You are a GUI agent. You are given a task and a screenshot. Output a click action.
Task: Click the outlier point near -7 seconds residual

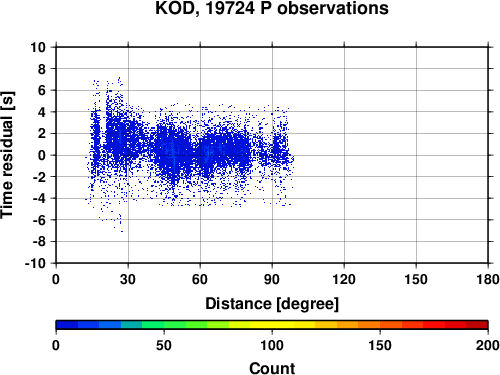pyautogui.click(x=122, y=231)
